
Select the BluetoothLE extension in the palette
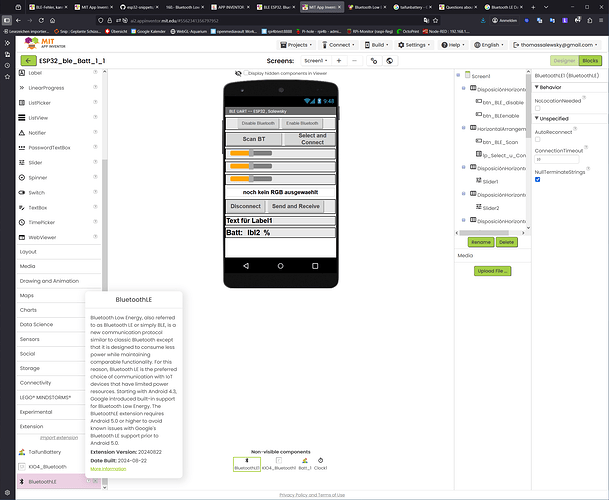pos(42,482)
